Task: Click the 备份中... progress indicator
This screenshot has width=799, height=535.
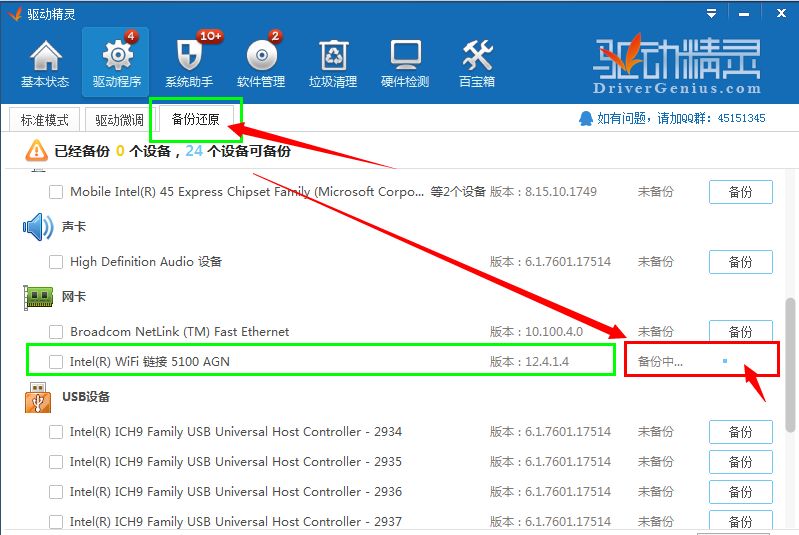Action: coord(660,362)
